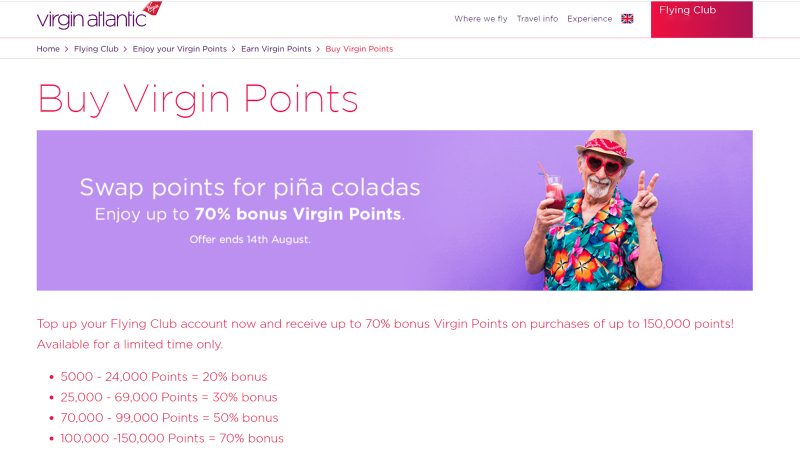Click the chevron after Home breadcrumb
The width and height of the screenshot is (800, 450).
coord(67,49)
